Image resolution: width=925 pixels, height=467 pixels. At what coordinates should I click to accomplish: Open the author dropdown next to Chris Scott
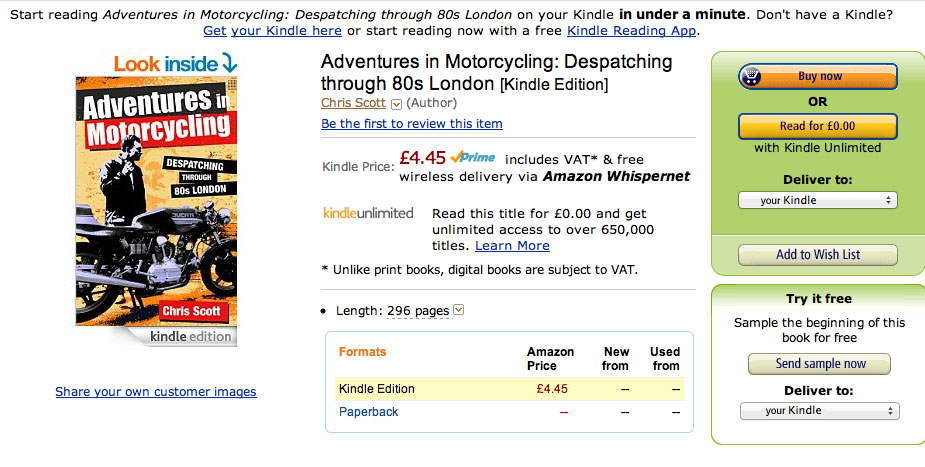396,103
